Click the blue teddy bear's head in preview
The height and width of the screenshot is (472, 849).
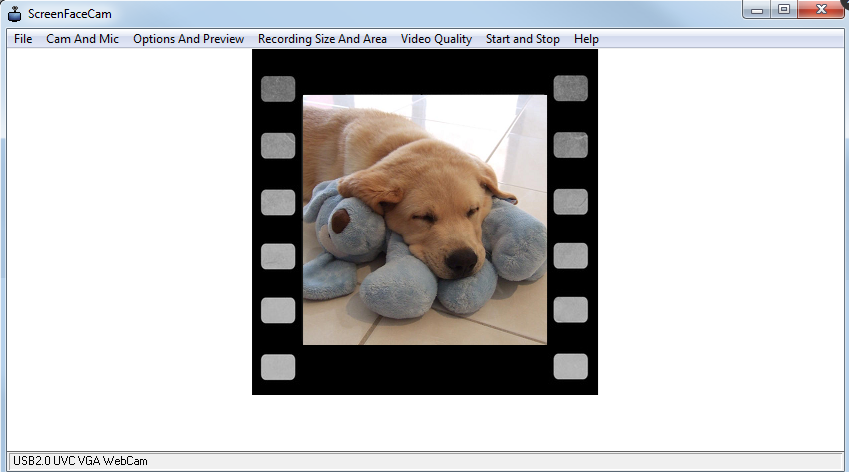click(342, 222)
